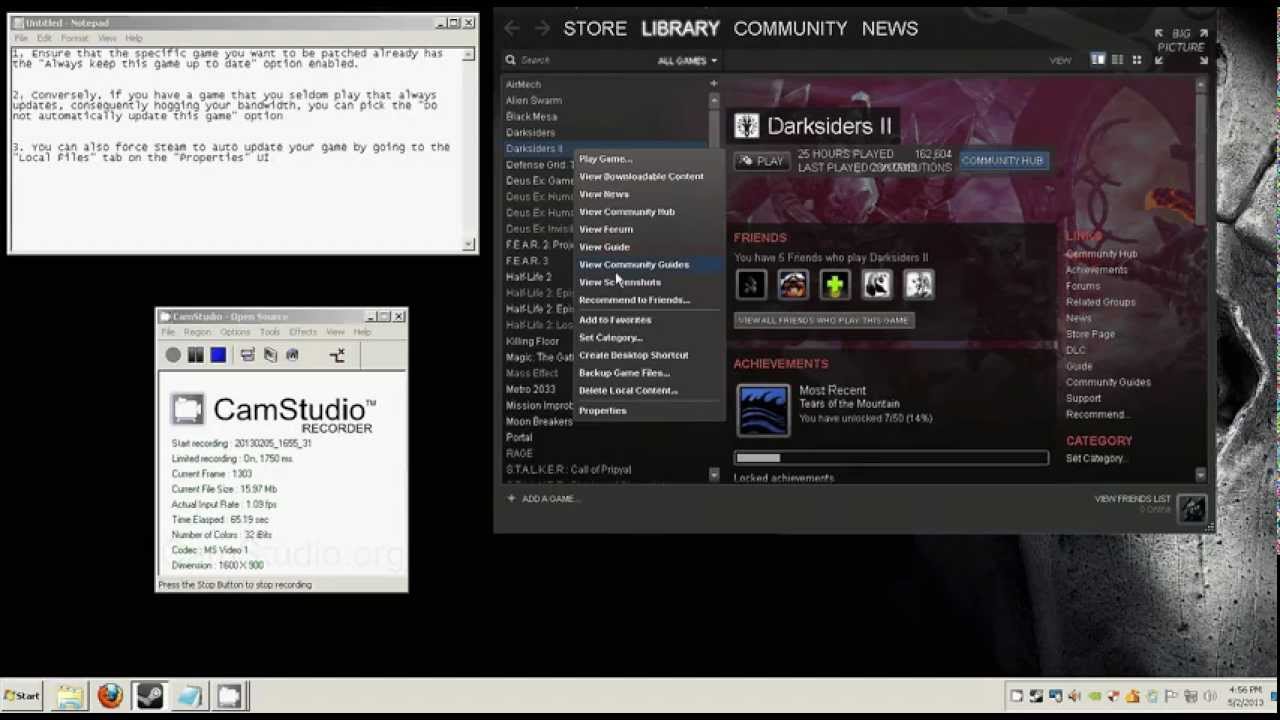Open the green plus friend avatar
Viewport: 1280px width, 720px height.
coord(835,285)
